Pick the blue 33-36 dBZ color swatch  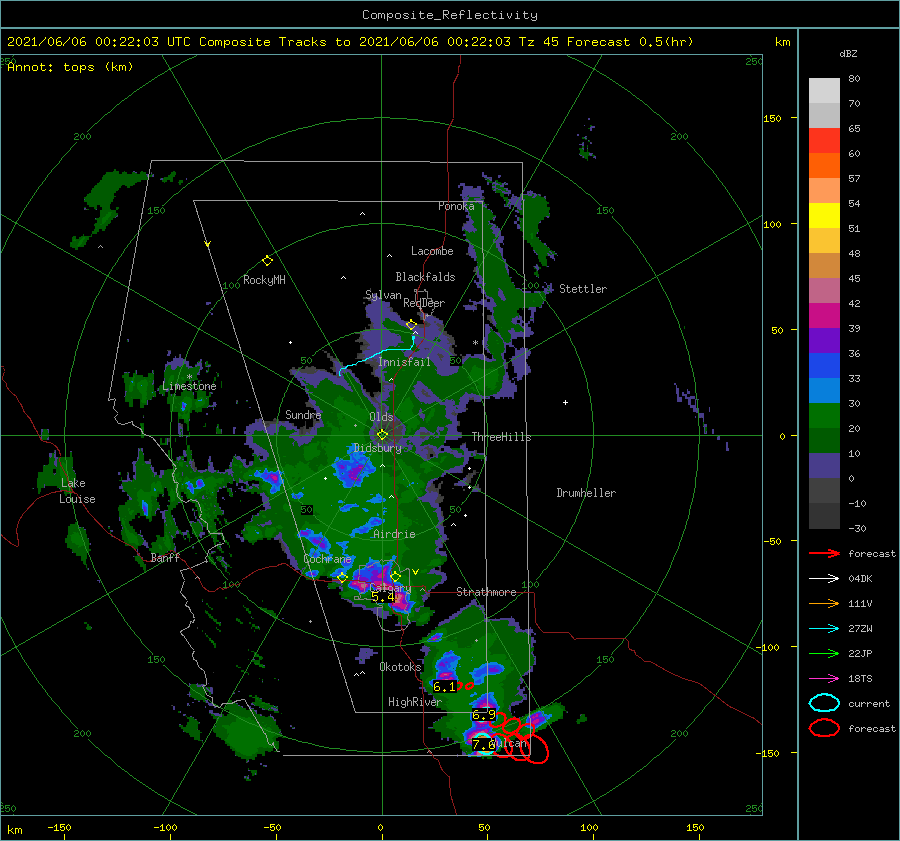pos(824,366)
